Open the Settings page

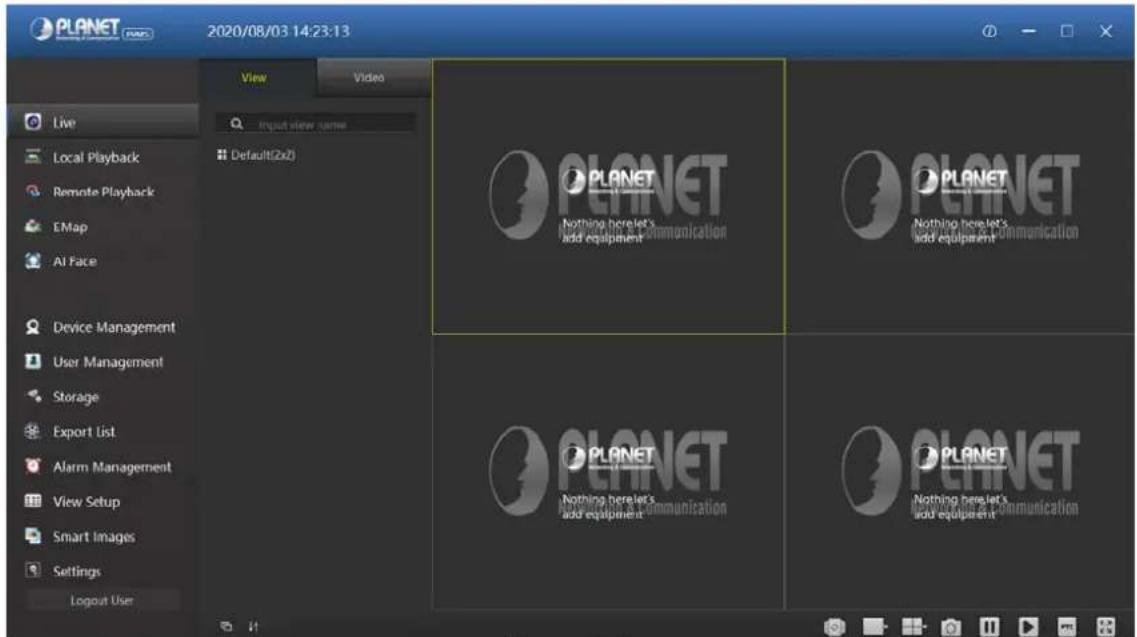click(76, 571)
